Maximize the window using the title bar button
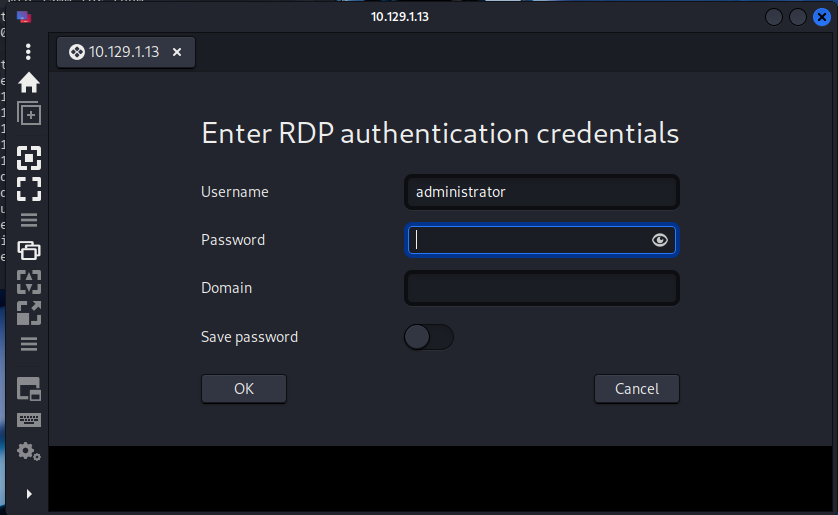Screen dimensions: 838x515 tap(798, 17)
